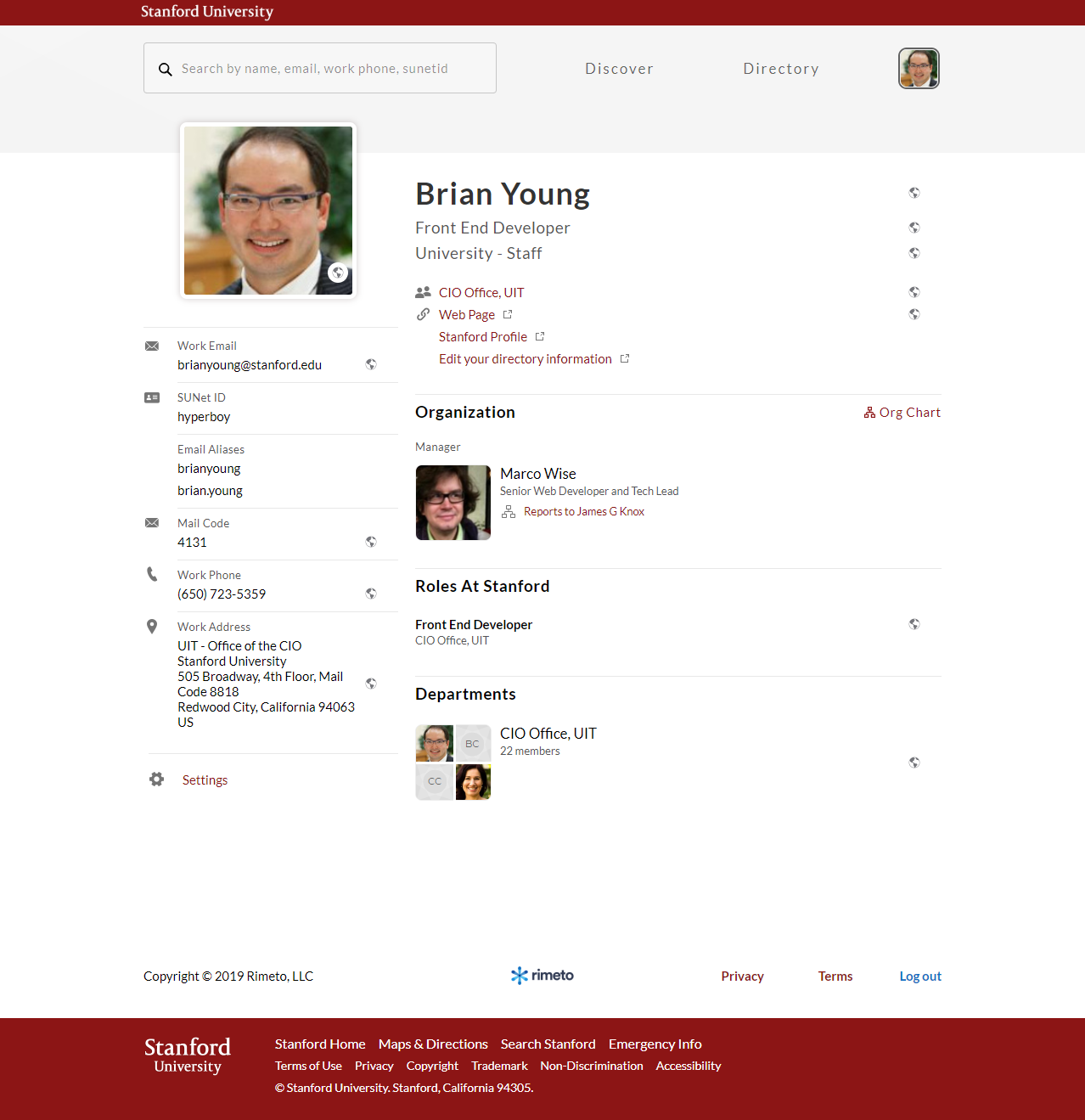Click Edit your directory information
The width and height of the screenshot is (1085, 1120).
click(526, 358)
